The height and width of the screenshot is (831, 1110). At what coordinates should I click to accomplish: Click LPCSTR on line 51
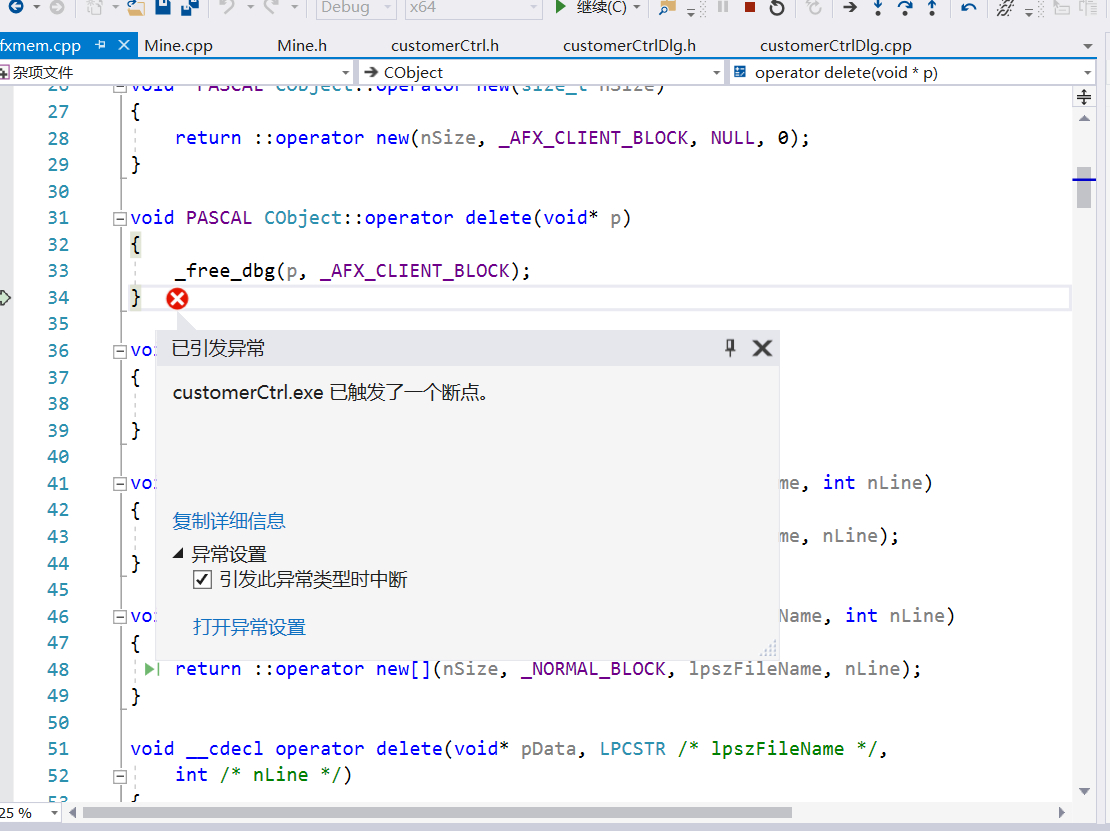coord(633,749)
